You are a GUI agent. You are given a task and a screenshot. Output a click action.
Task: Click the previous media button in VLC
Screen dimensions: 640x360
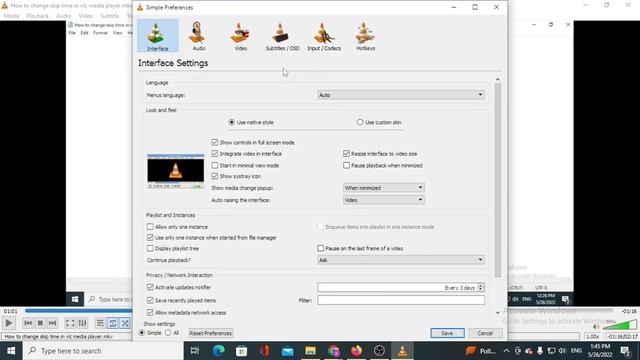[28, 323]
